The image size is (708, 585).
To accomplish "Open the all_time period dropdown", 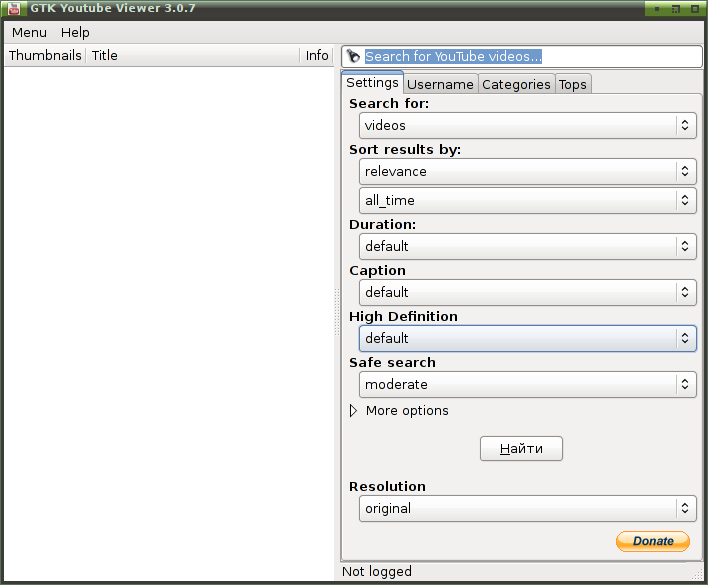I will click(527, 200).
